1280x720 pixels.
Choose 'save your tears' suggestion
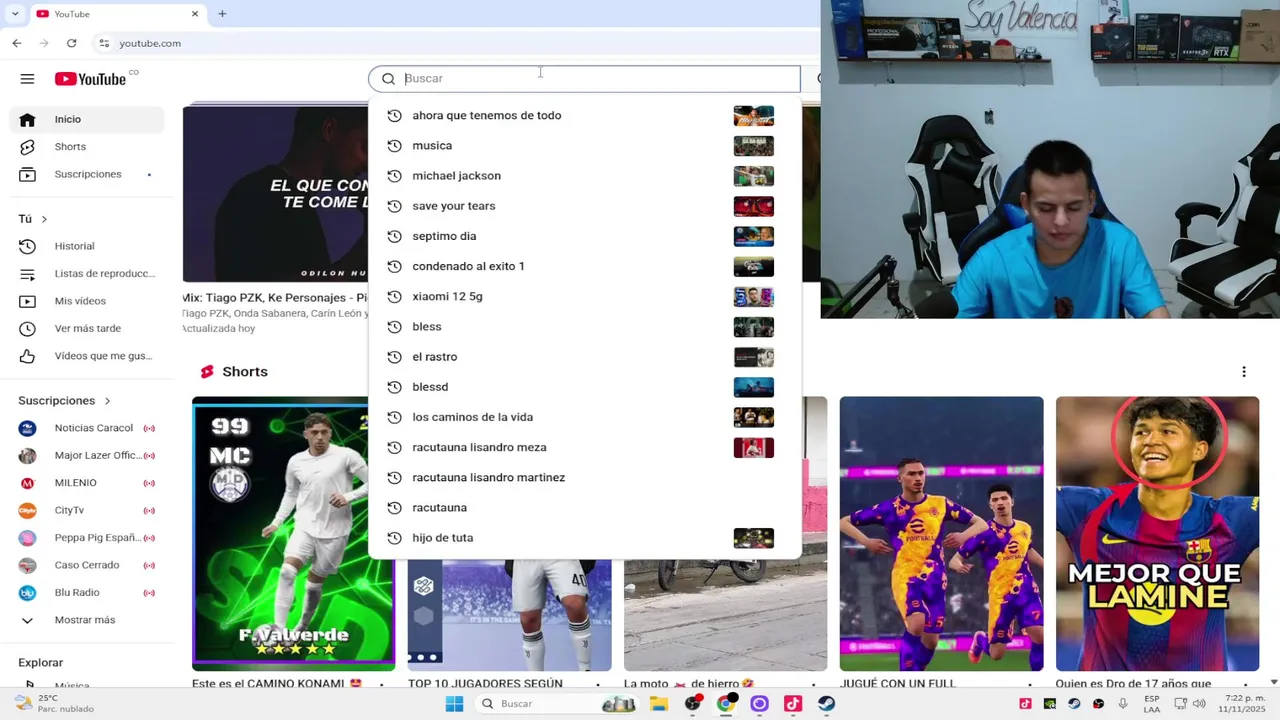click(584, 206)
